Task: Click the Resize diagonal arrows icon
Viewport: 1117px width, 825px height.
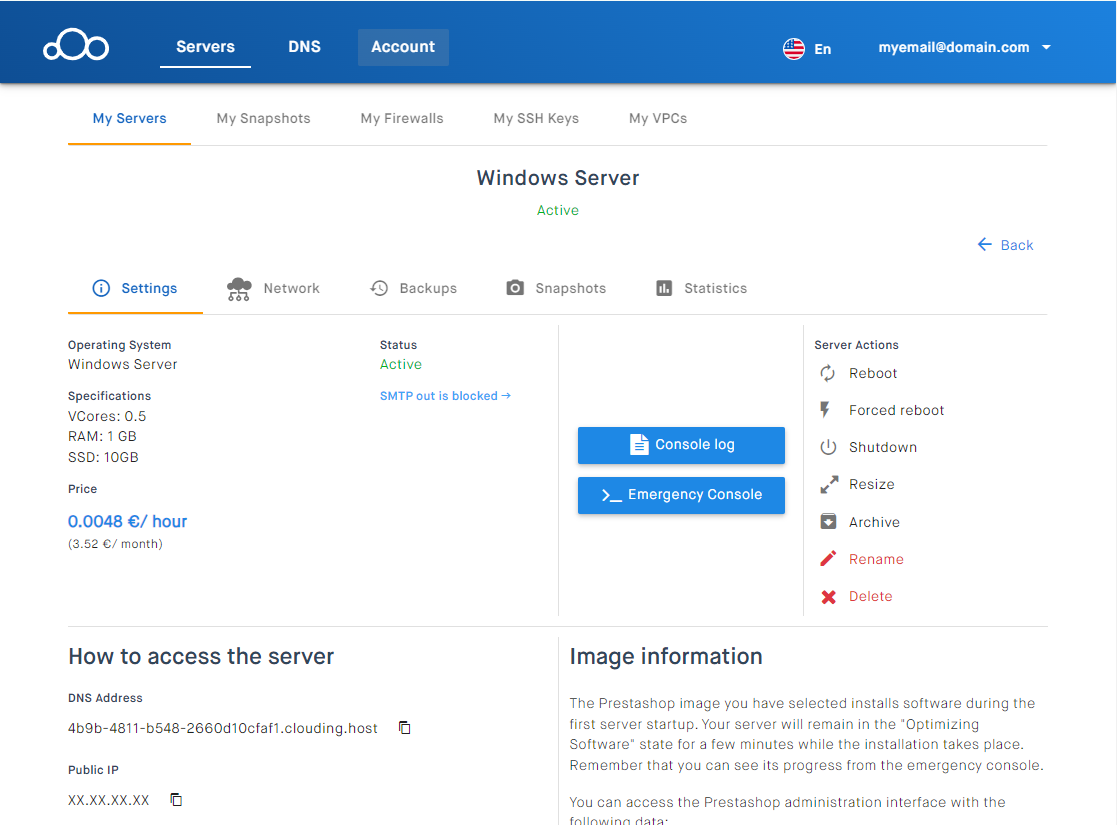Action: (828, 484)
